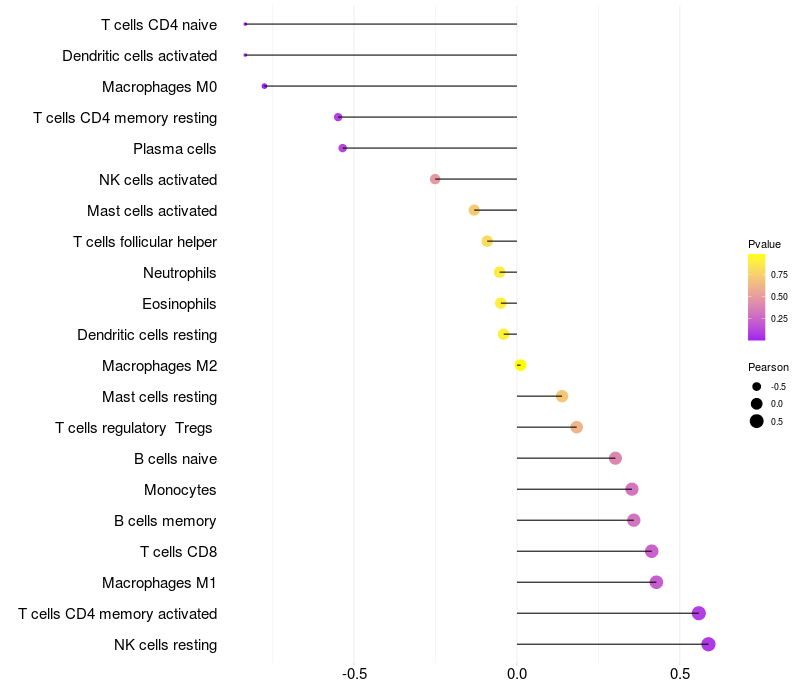Click the T cells CD4 memory activated dot
800x700 pixels.
point(699,613)
